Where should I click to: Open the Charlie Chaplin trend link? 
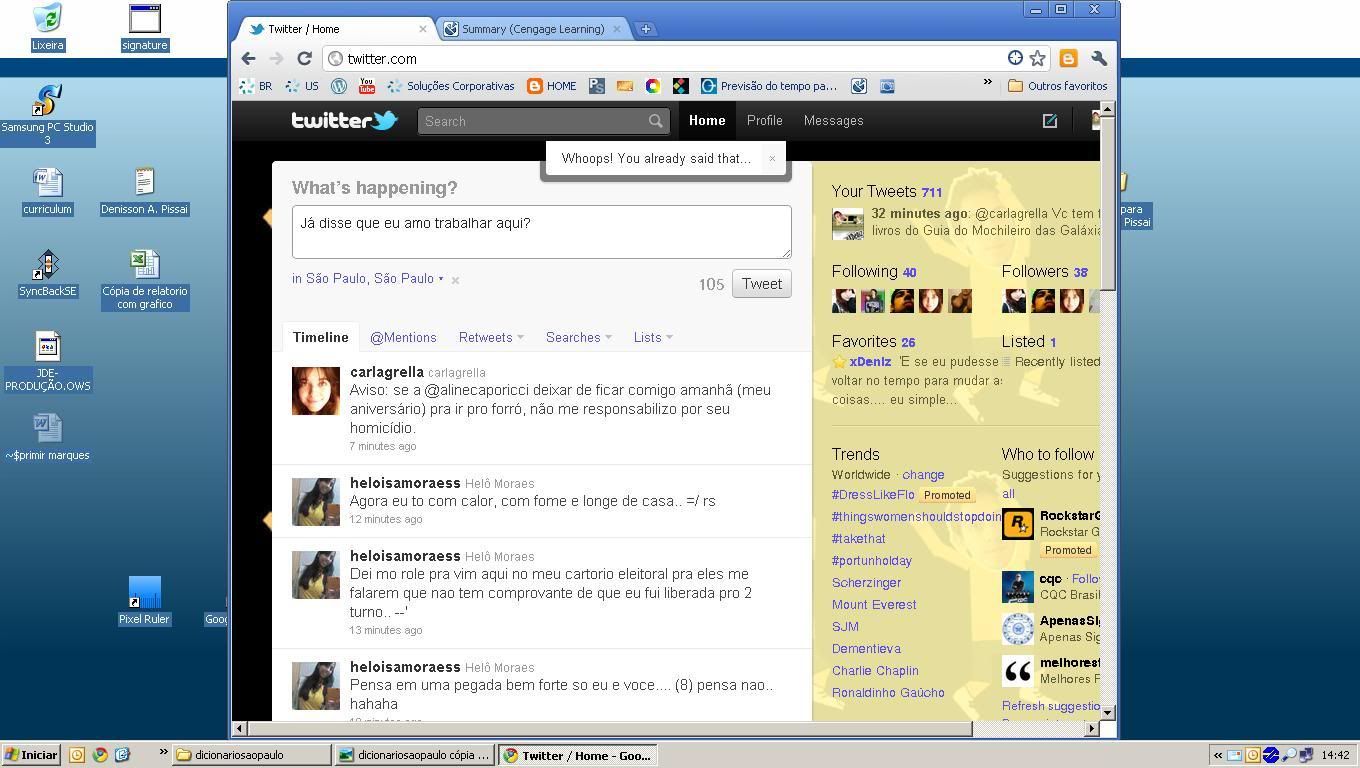click(875, 671)
